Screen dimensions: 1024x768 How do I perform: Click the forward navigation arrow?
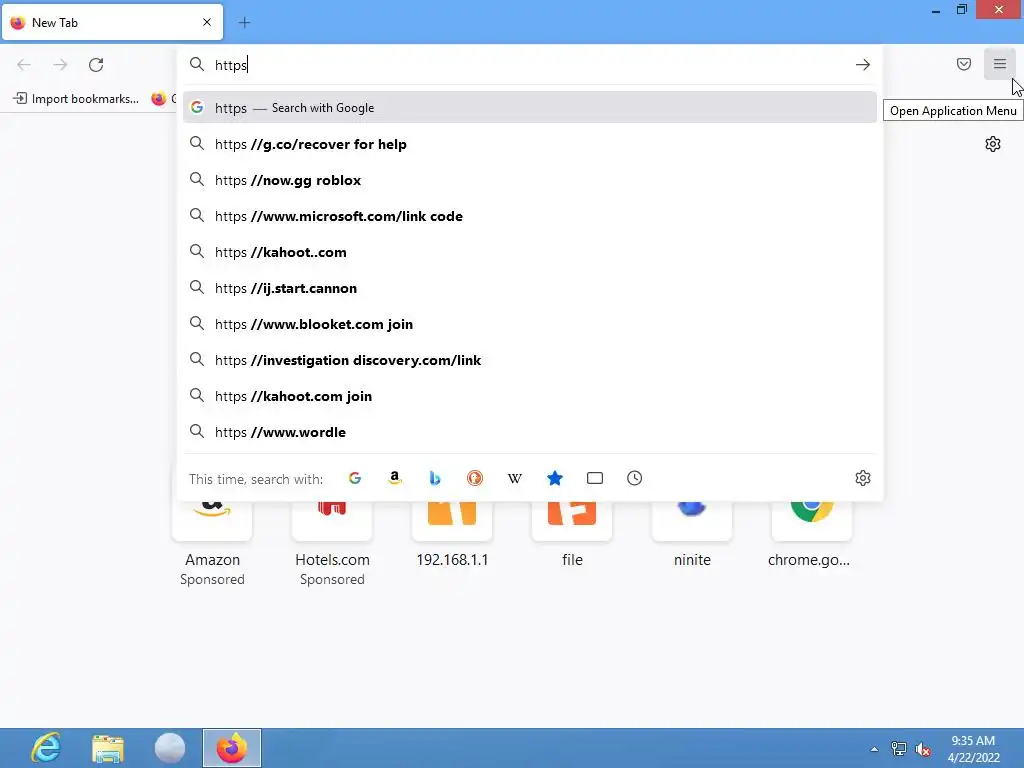pos(60,65)
